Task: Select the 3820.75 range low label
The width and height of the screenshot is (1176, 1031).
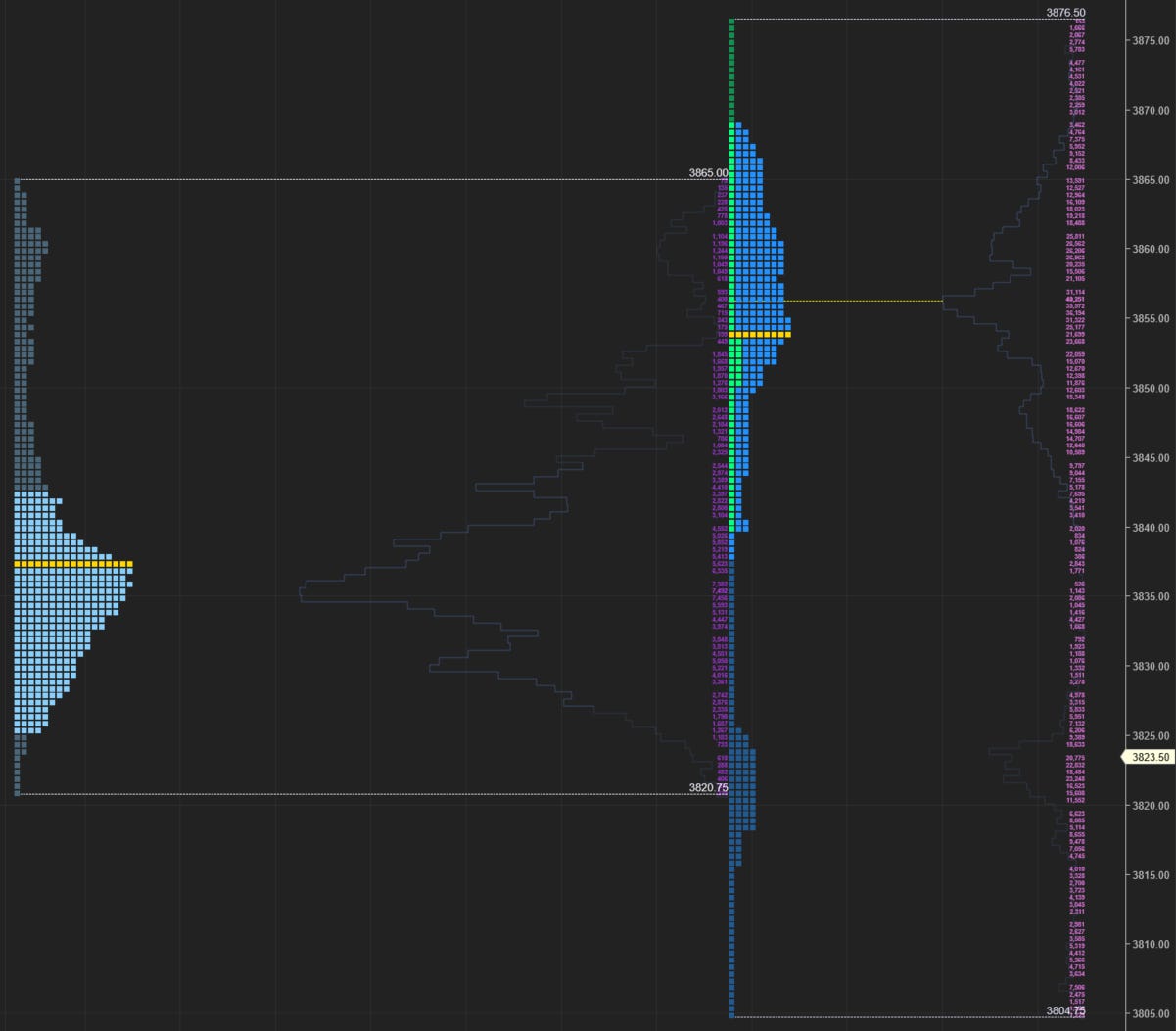Action: [x=708, y=787]
